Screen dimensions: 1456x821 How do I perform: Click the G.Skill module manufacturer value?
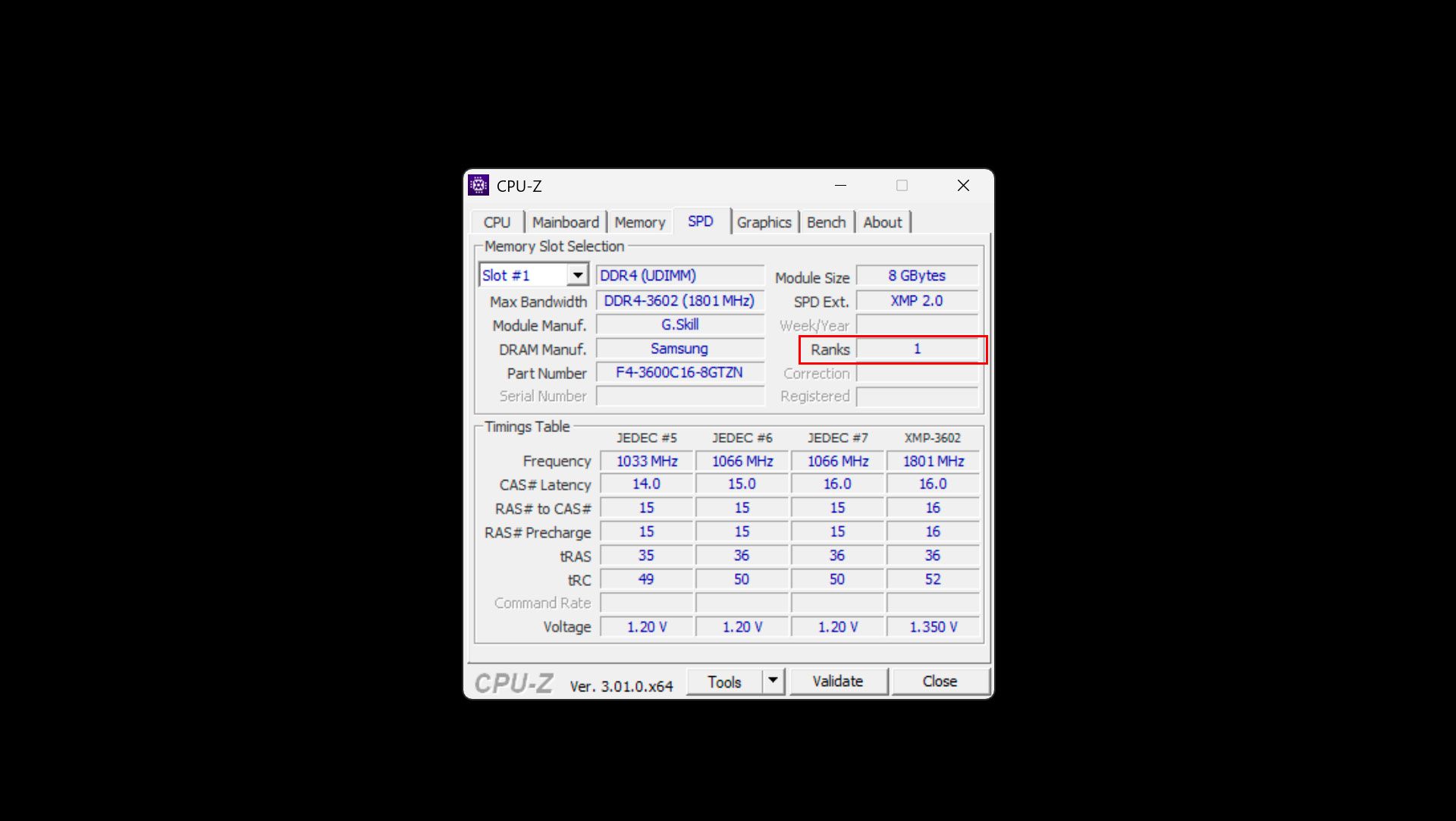[679, 324]
